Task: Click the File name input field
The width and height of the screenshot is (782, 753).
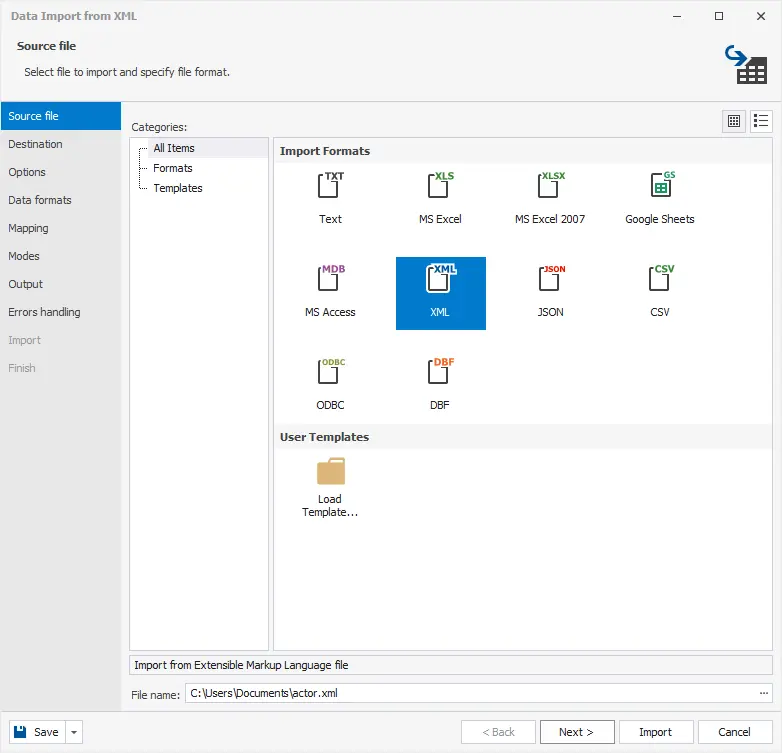Action: pyautogui.click(x=470, y=693)
